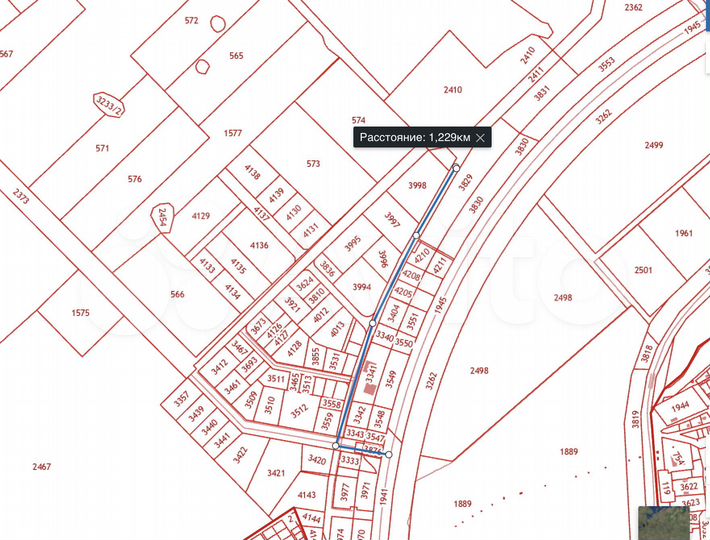Click cadastral parcel 1577
The height and width of the screenshot is (540, 710).
[232, 133]
